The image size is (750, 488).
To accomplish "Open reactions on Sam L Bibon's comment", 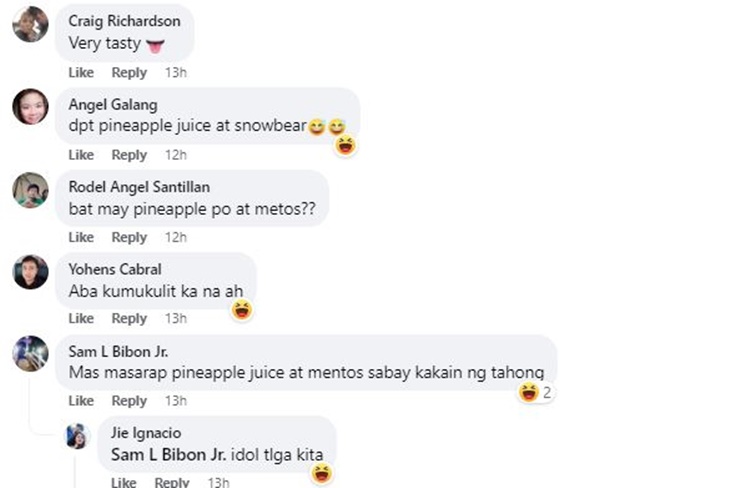I will (535, 392).
